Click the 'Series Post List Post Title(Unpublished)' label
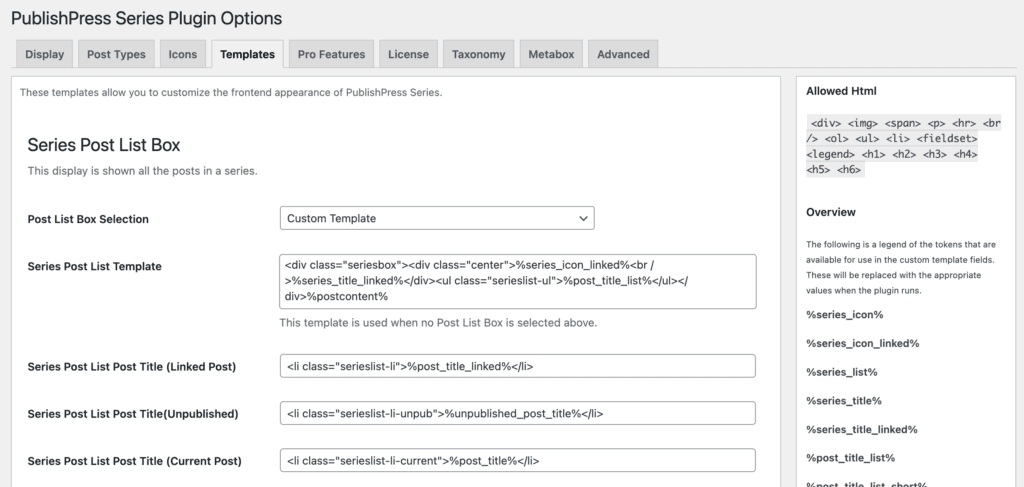Screen dimensions: 1024x487 tap(133, 414)
